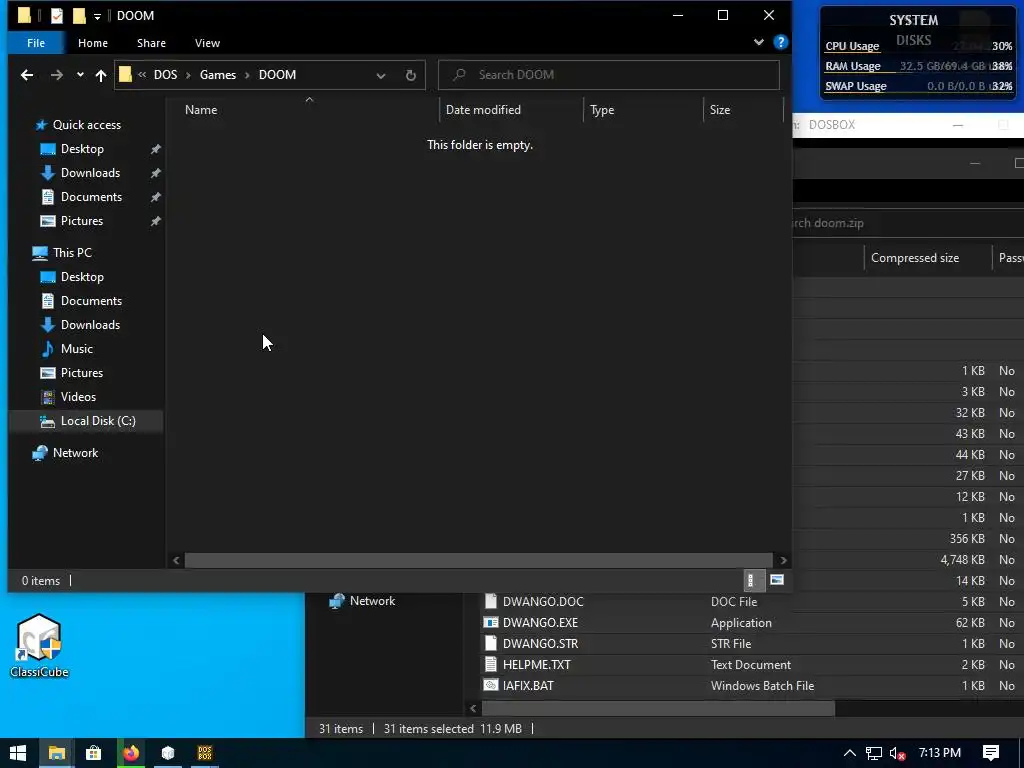Image resolution: width=1024 pixels, height=768 pixels.
Task: Open pinned Downloads under Quick access
Action: tap(90, 173)
